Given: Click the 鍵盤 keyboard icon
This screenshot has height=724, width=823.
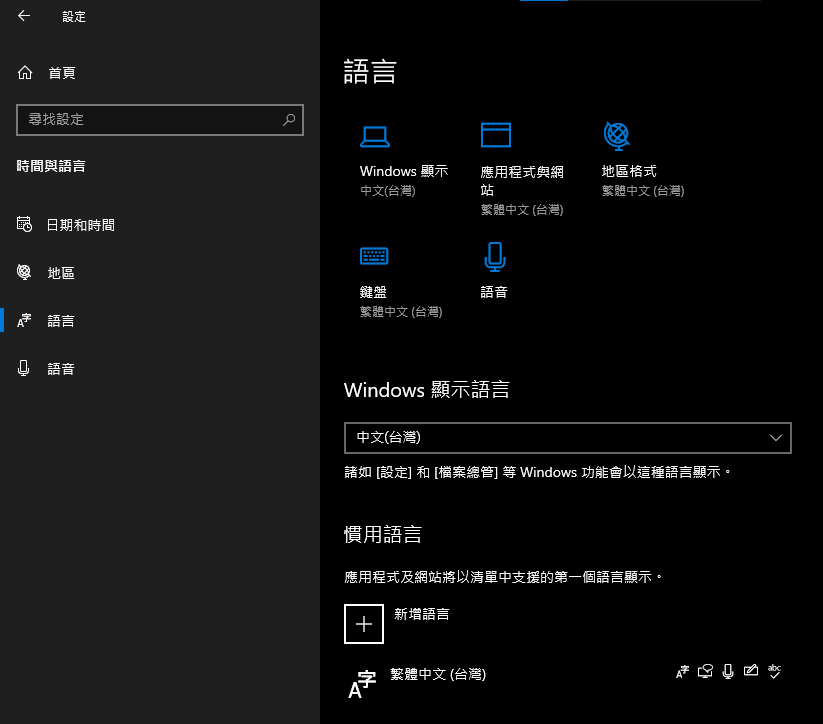Looking at the screenshot, I should coord(374,256).
